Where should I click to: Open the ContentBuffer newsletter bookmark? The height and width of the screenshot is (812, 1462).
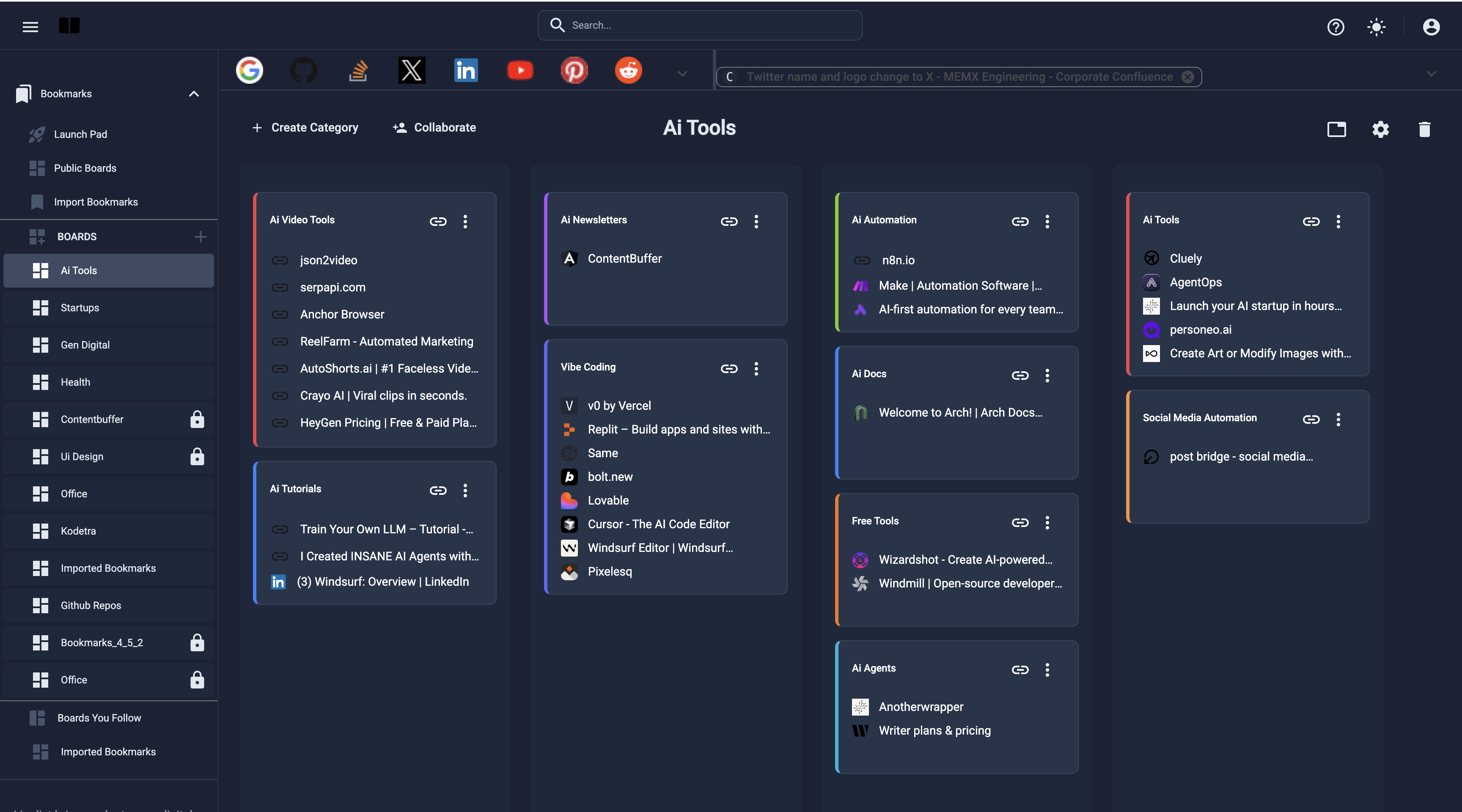pos(624,259)
